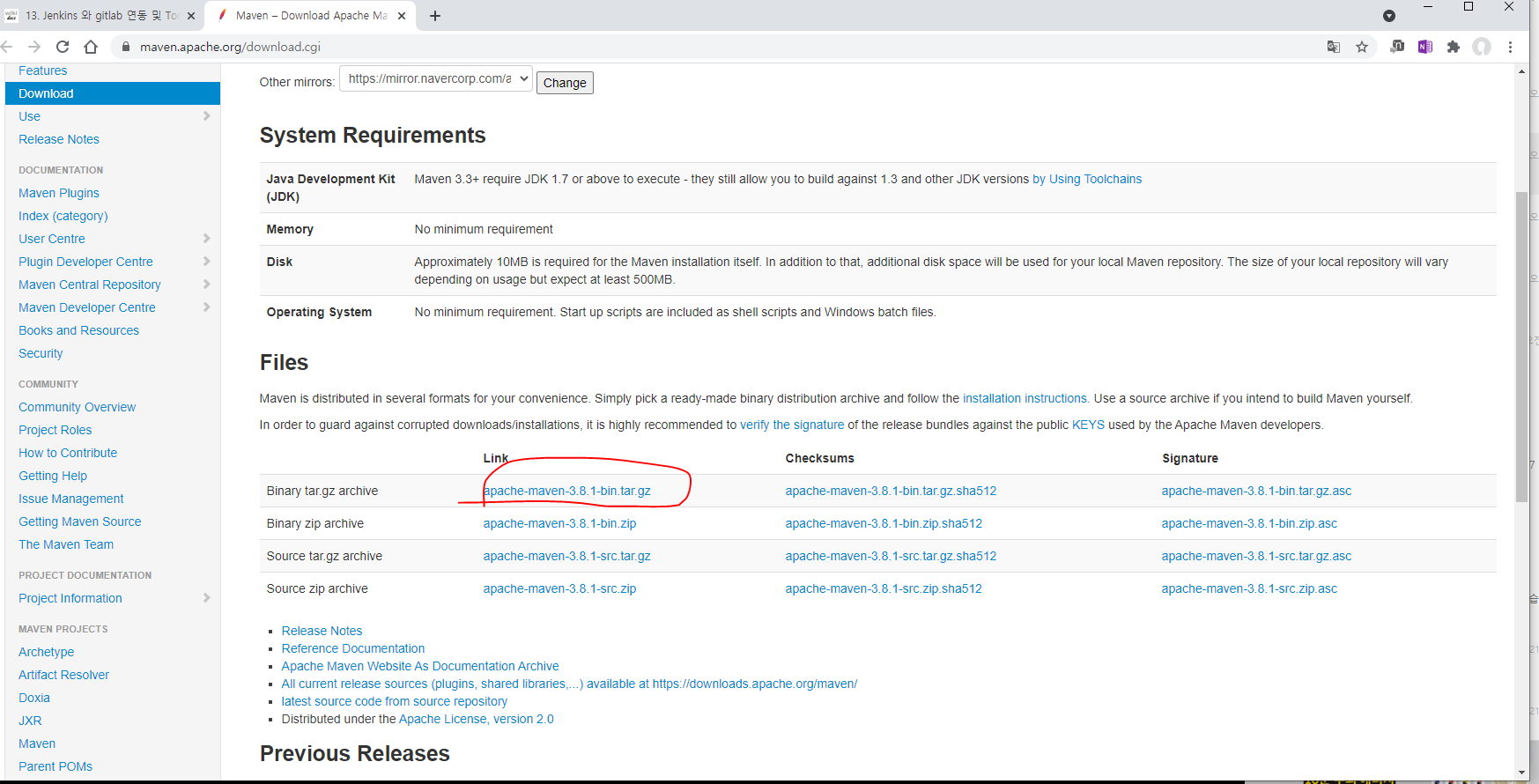Viewport: 1539px width, 784px height.
Task: Reload the page with the refresh icon
Action: tap(63, 47)
